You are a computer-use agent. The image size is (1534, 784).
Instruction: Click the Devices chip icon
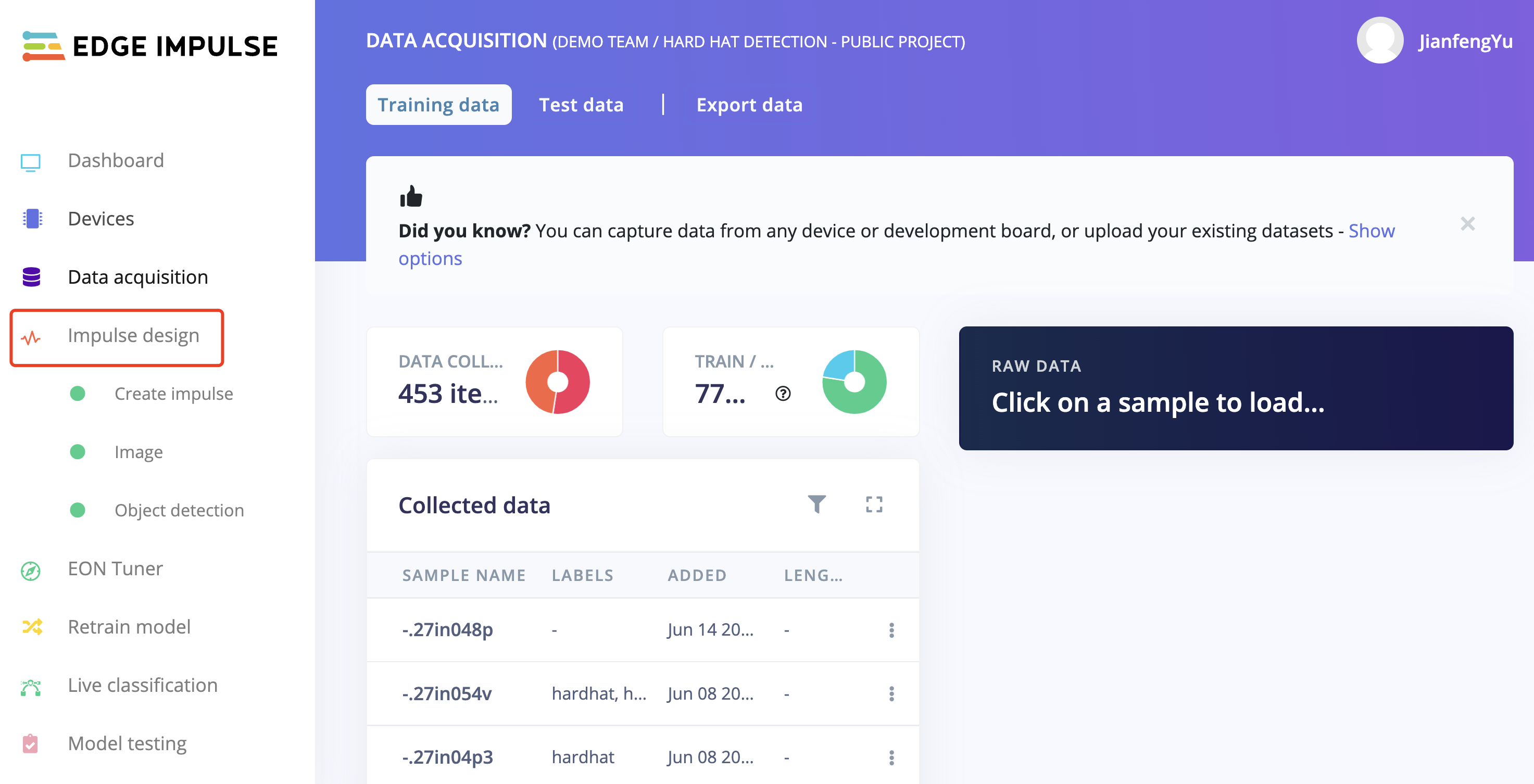coord(32,219)
